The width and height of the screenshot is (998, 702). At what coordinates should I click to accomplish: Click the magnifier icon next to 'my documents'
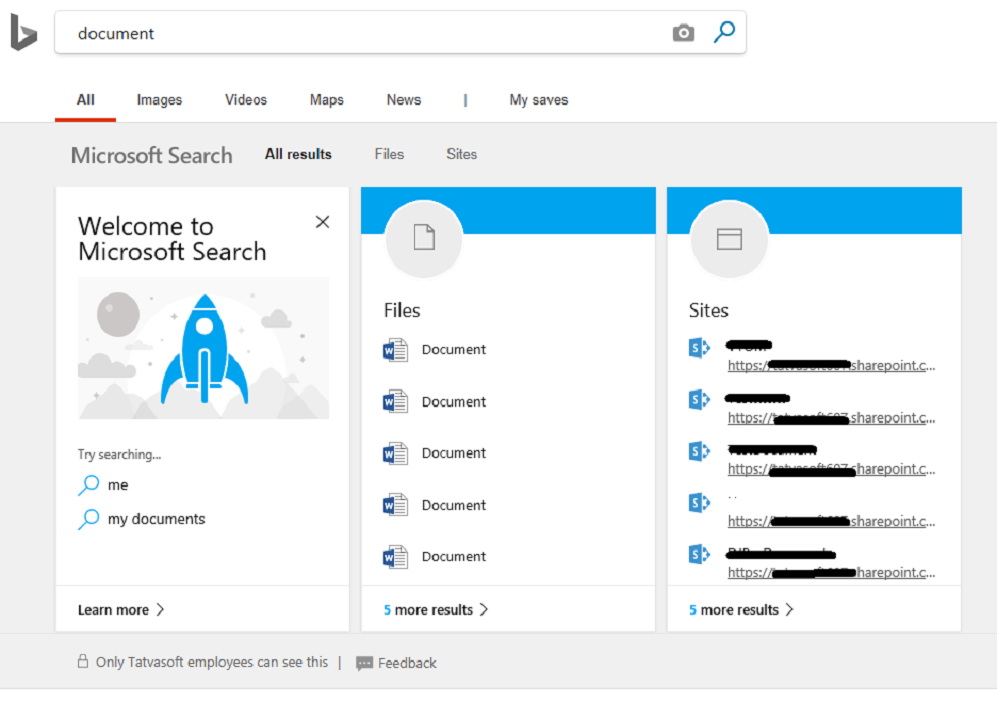click(x=89, y=519)
